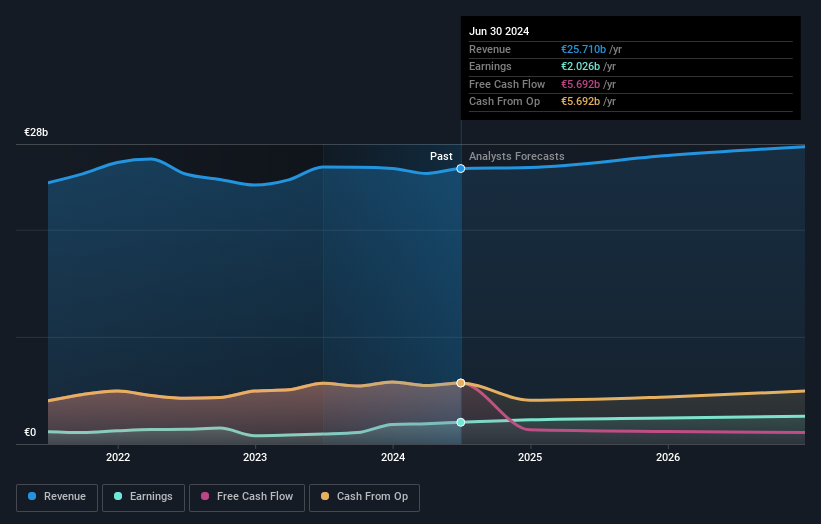Click the 'Free Cash Flow' row label in tooltip
This screenshot has width=821, height=524.
(507, 84)
